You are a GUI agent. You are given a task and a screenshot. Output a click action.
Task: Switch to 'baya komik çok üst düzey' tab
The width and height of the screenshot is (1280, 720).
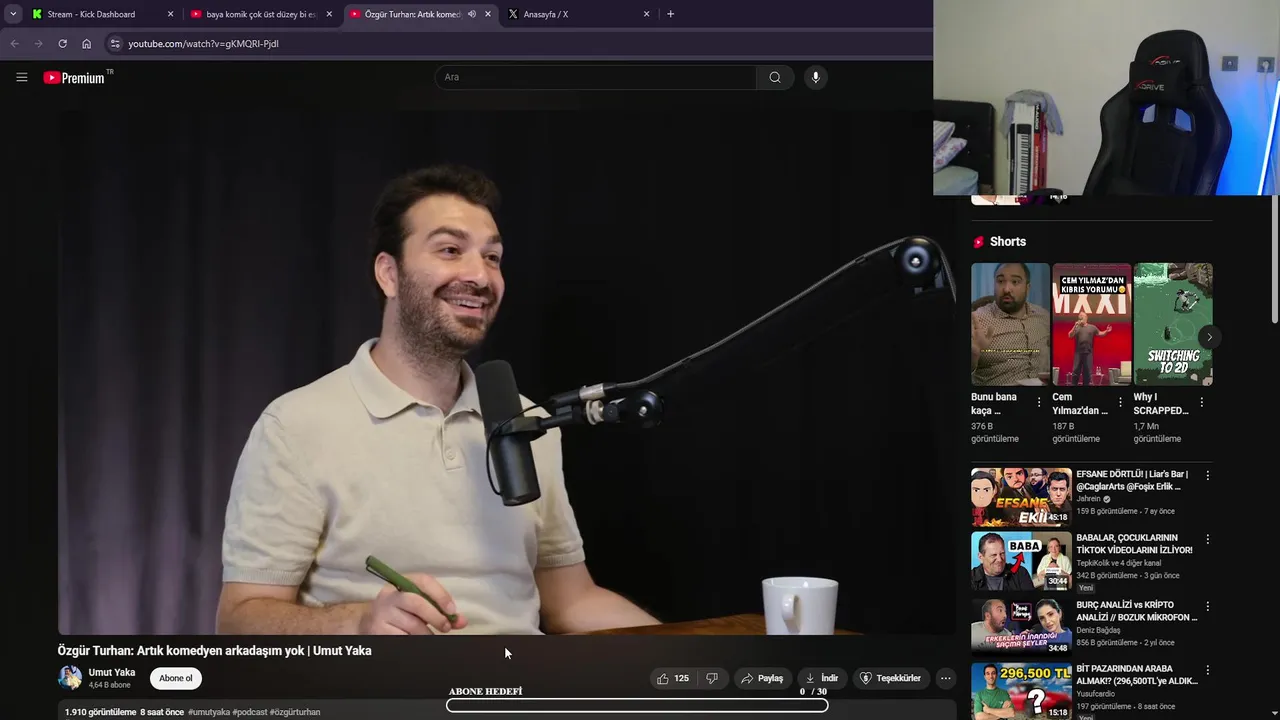tap(261, 14)
